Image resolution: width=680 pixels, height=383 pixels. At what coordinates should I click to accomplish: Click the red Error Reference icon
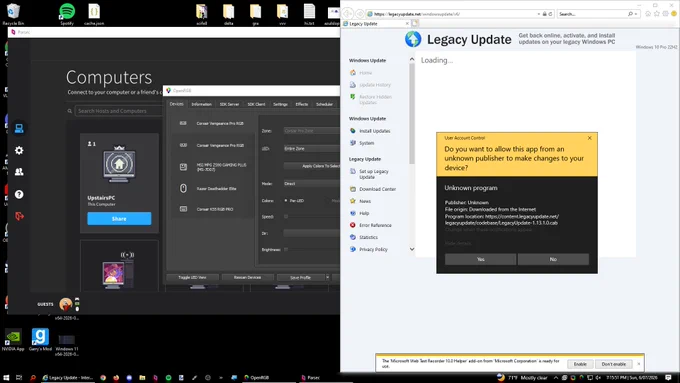coord(353,225)
